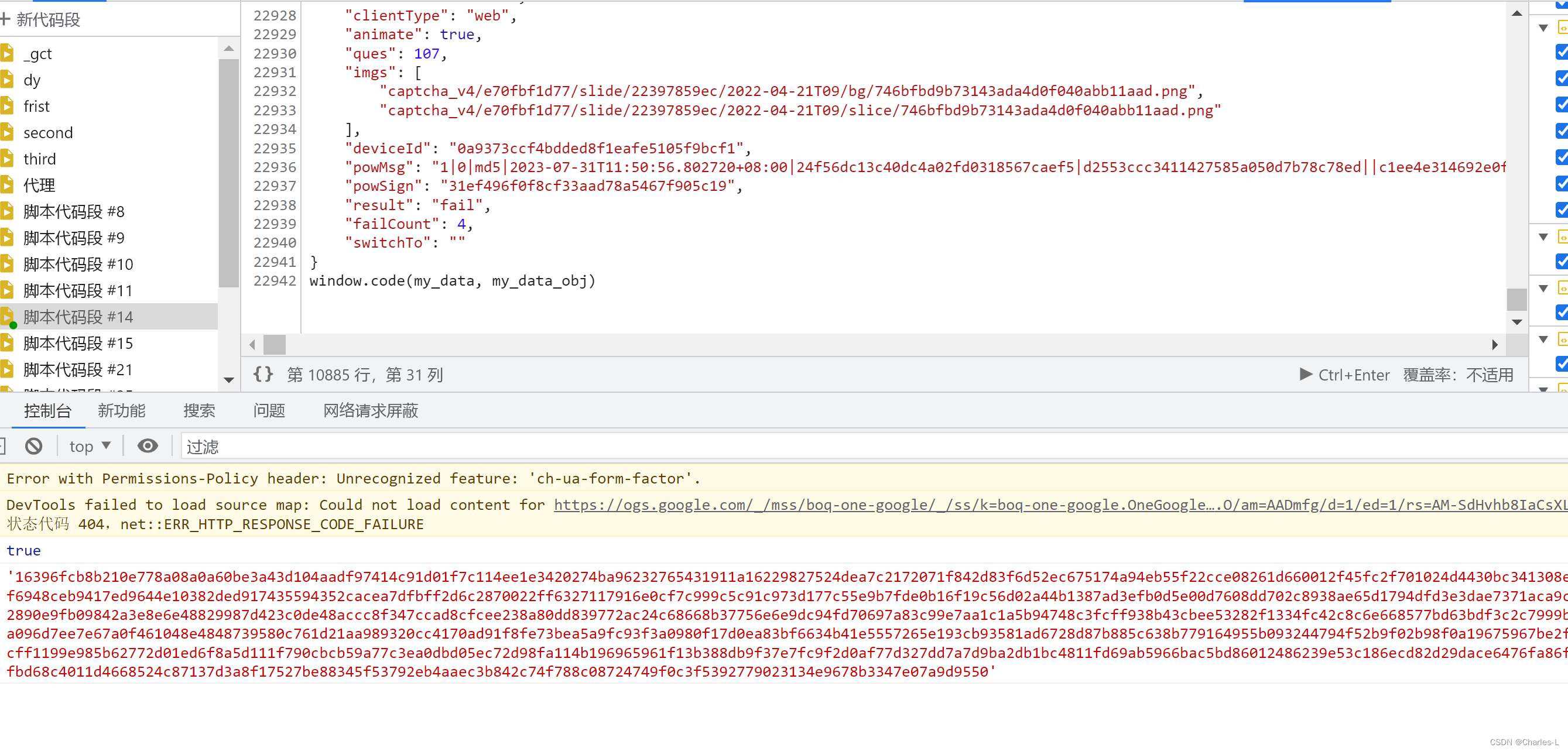This screenshot has height=751, width=1568.
Task: Toggle the live expression eye icon
Action: [148, 446]
